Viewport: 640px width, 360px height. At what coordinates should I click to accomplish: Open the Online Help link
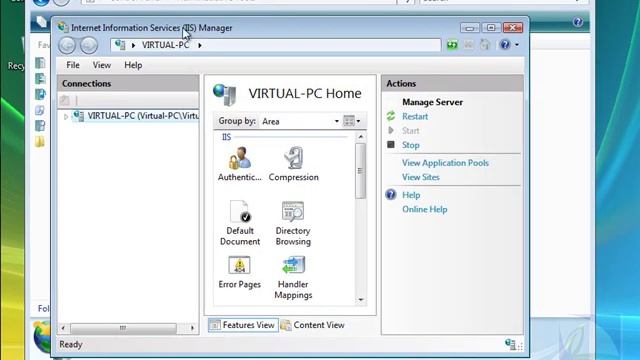pyautogui.click(x=424, y=209)
